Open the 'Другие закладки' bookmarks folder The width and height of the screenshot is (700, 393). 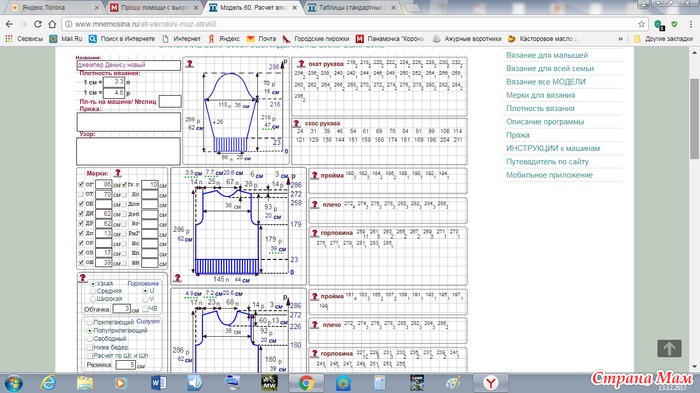coord(664,39)
